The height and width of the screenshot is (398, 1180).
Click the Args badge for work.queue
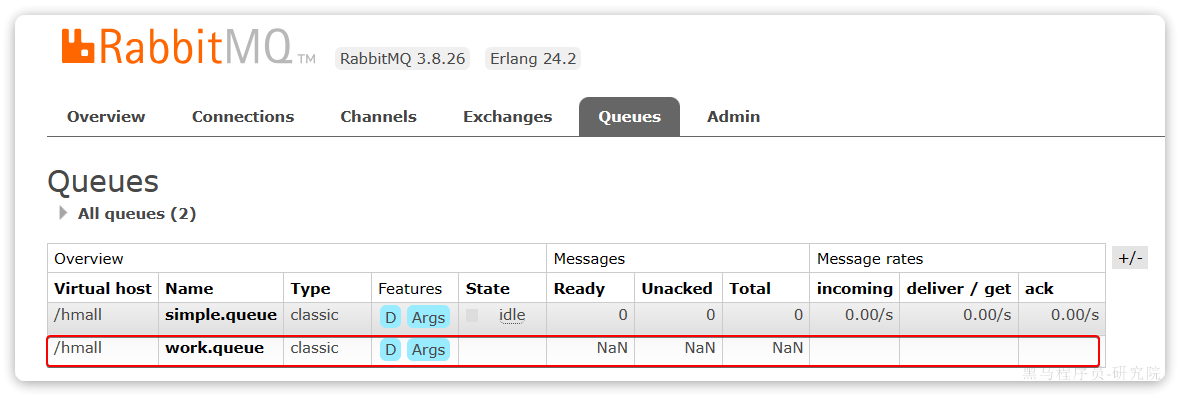(428, 349)
